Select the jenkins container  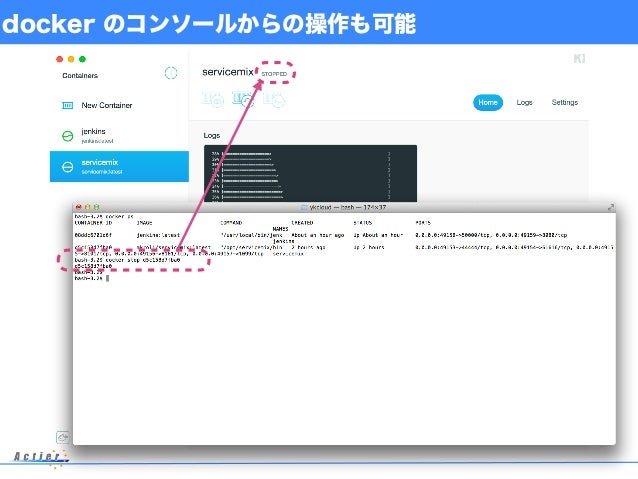click(119, 136)
